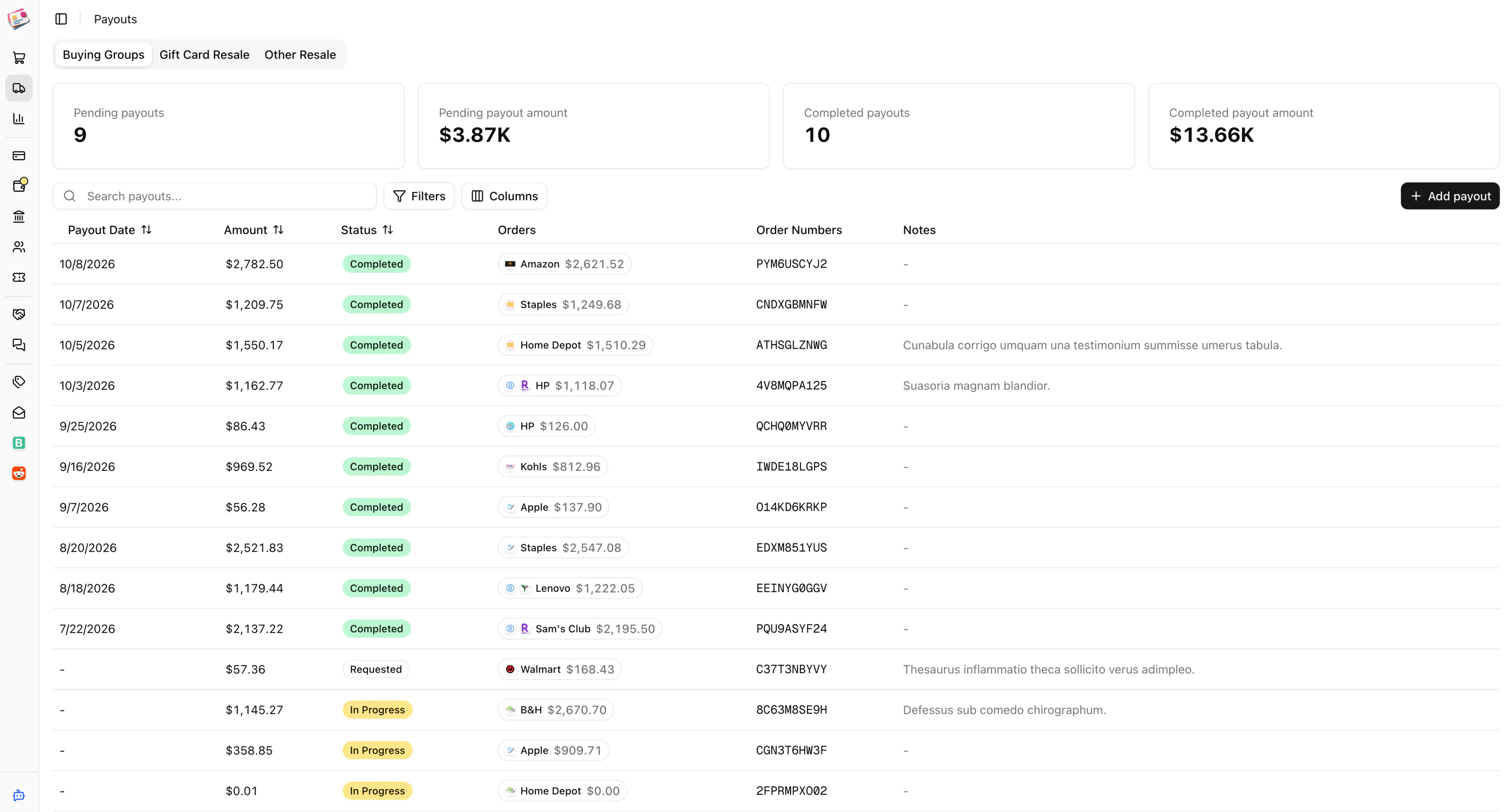Click the Order Numbers column header
1512x812 pixels.
[799, 229]
